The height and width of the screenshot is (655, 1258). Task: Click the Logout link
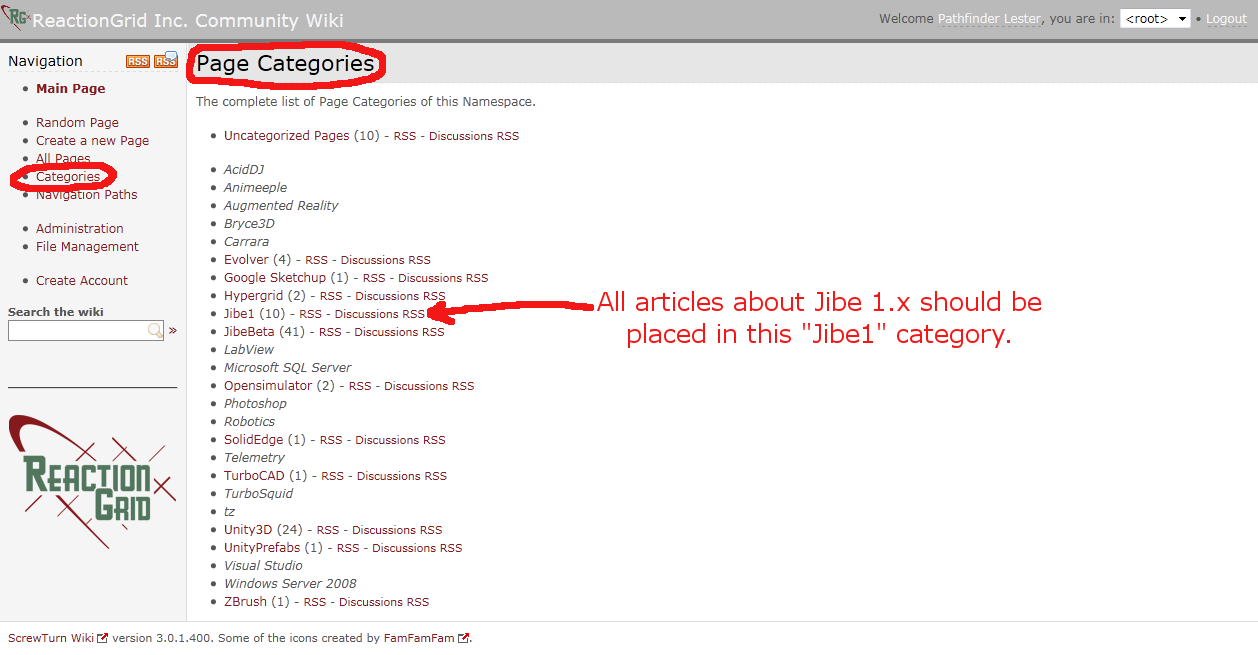pos(1226,19)
